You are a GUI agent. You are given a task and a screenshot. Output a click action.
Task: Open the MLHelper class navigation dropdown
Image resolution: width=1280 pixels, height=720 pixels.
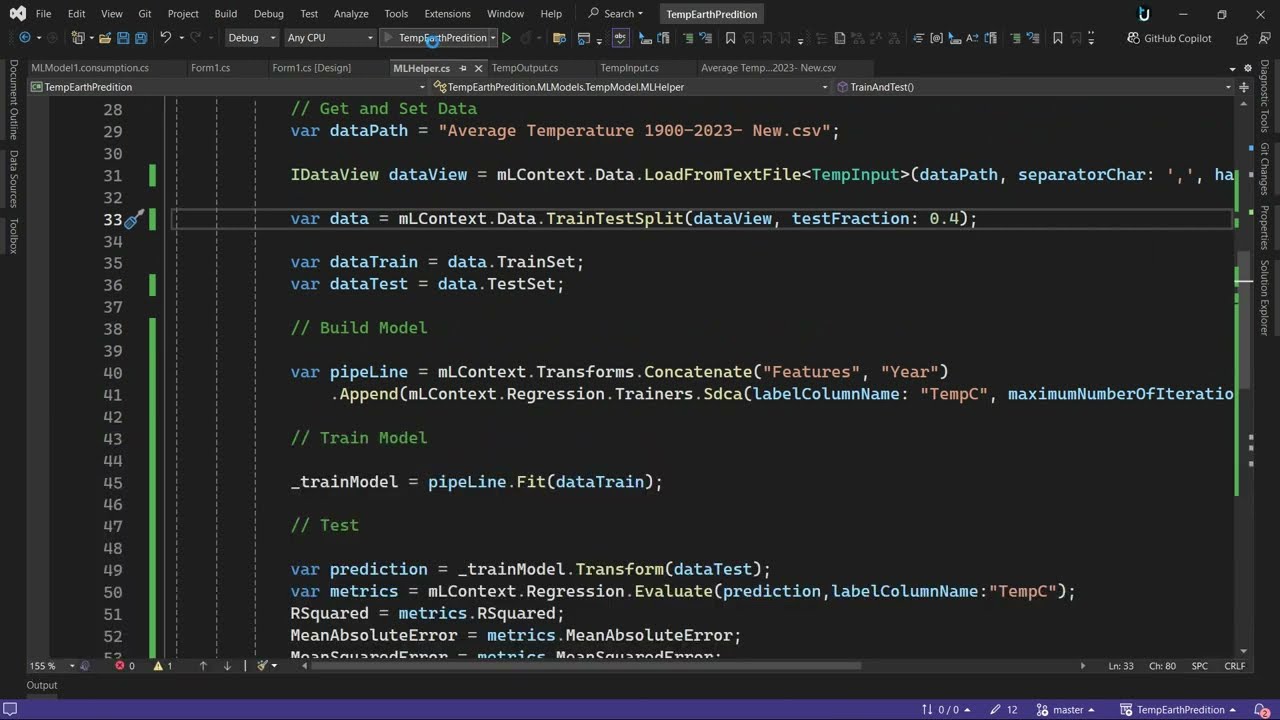tap(632, 87)
